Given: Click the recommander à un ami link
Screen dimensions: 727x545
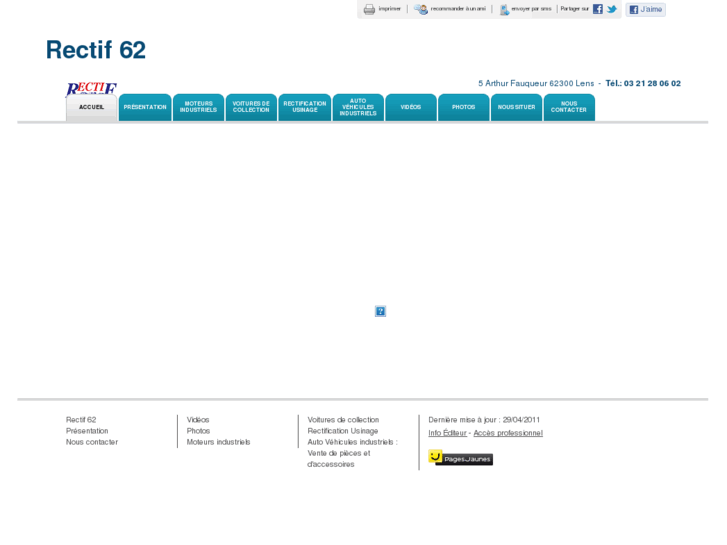Looking at the screenshot, I should click(x=458, y=9).
